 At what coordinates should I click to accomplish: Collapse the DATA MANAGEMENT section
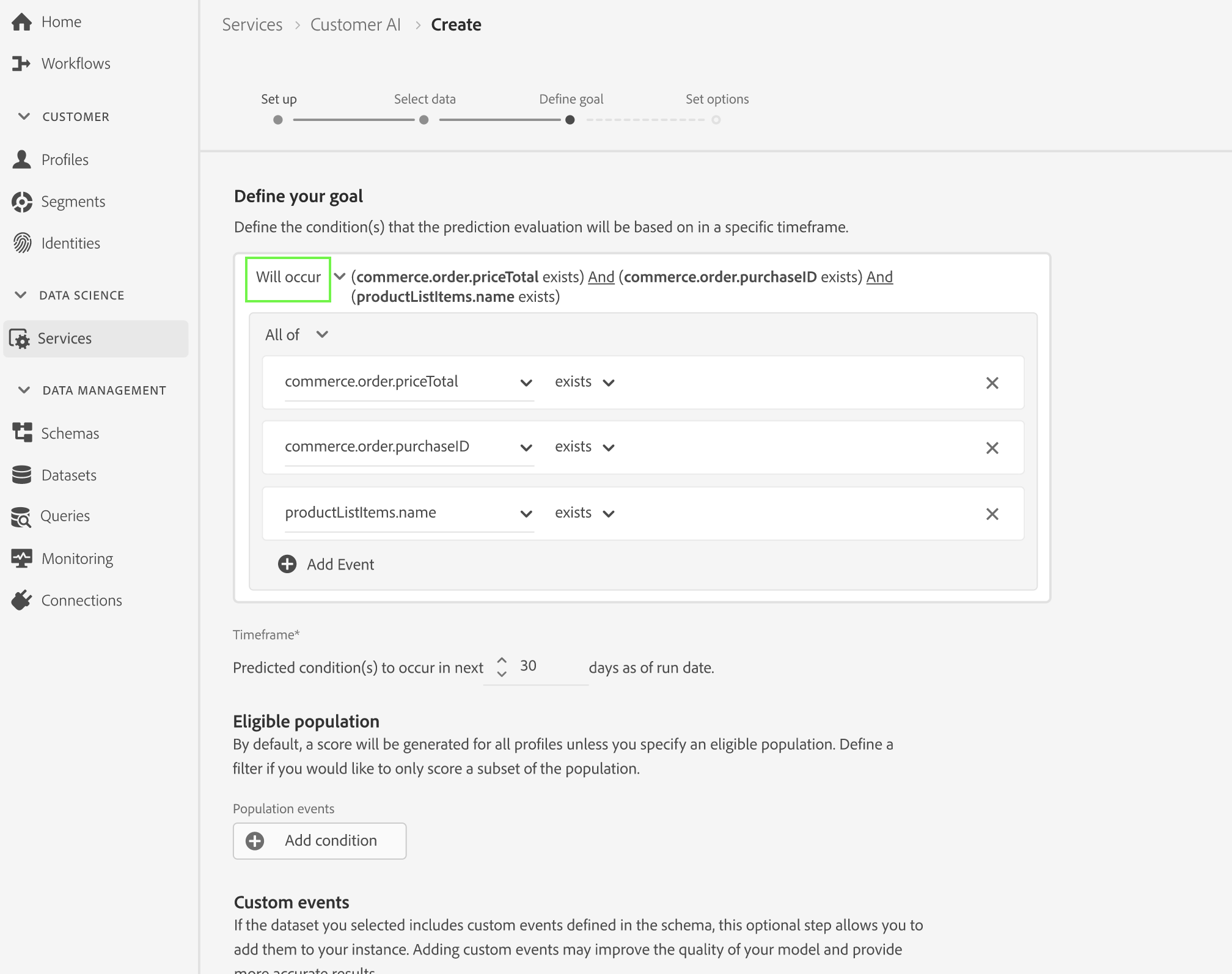click(24, 390)
